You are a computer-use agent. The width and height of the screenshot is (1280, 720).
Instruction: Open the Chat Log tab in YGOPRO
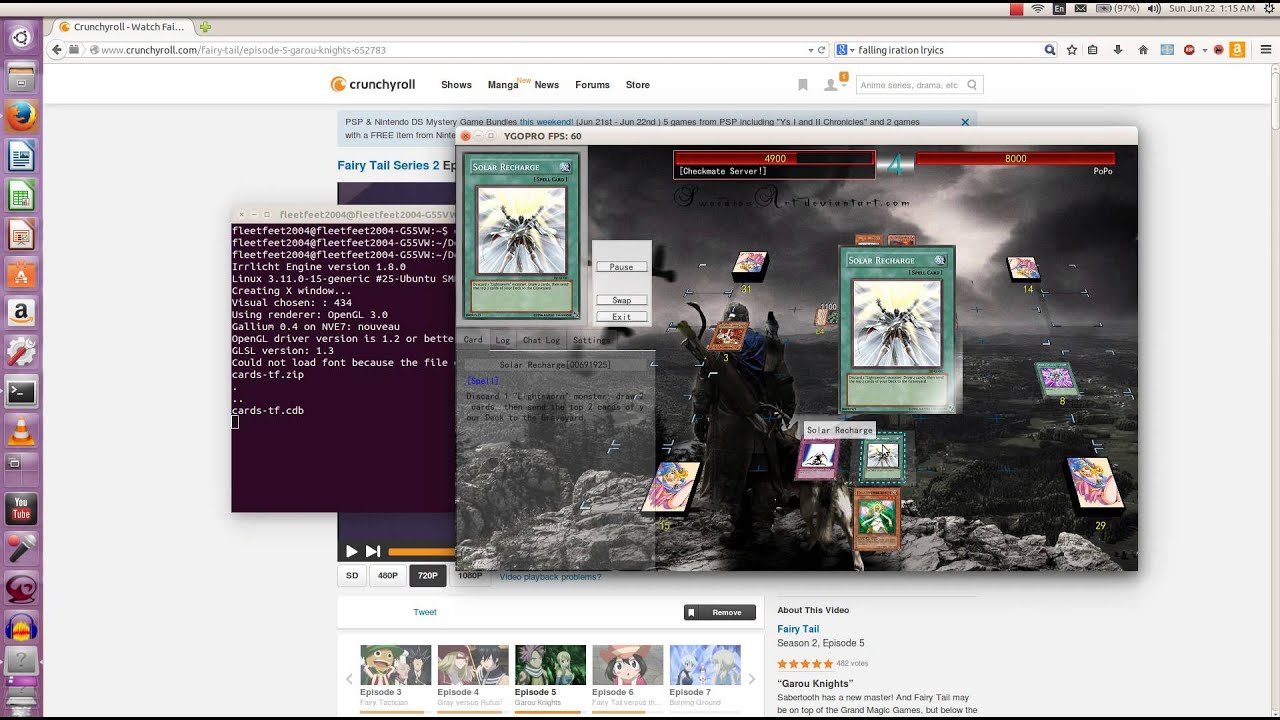[541, 340]
